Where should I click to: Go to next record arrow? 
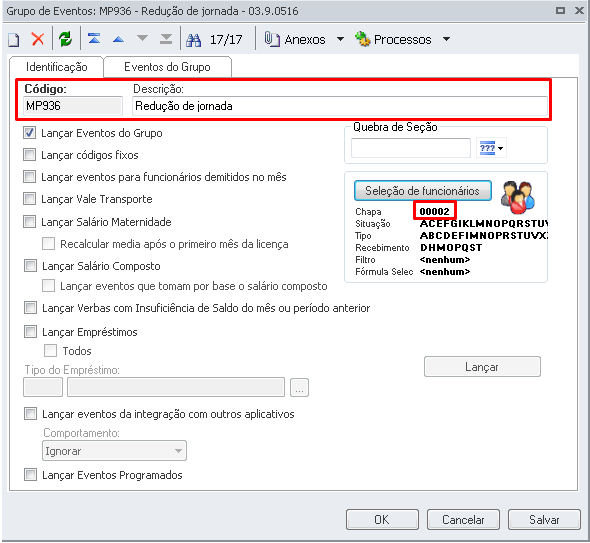pos(142,38)
